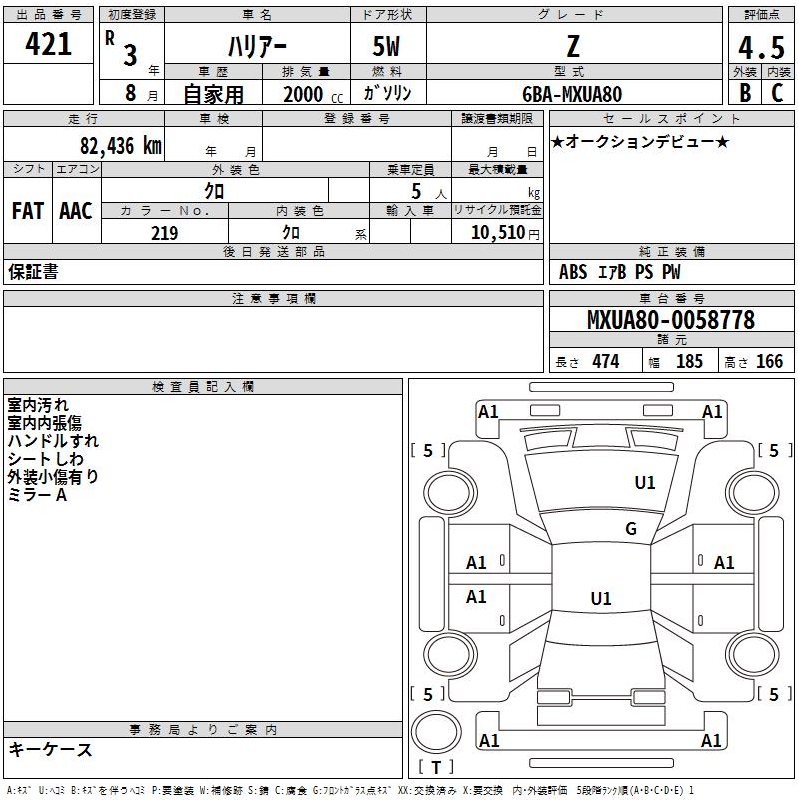Screen dimensions: 798x800
Task: Select the color number 219
Action: coord(164,233)
